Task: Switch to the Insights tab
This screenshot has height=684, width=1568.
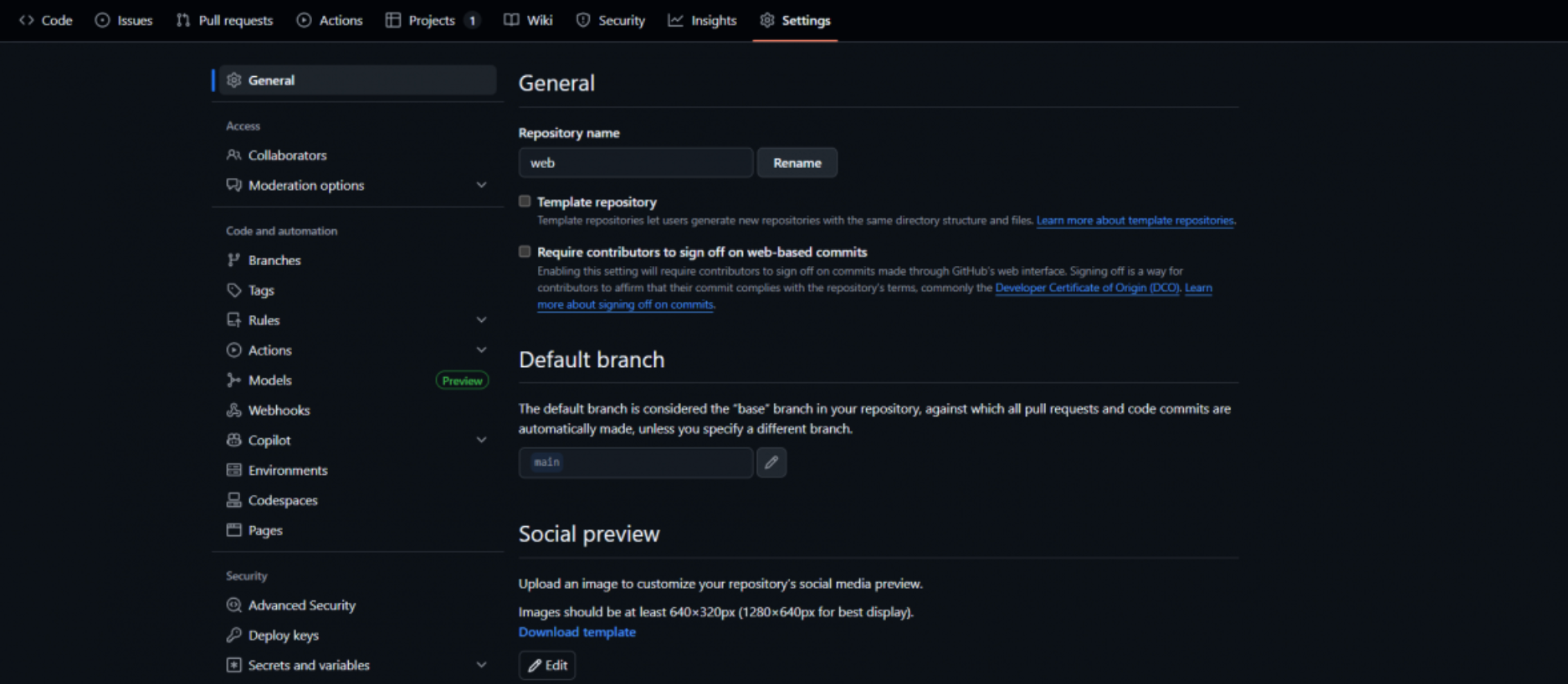Action: pos(702,20)
